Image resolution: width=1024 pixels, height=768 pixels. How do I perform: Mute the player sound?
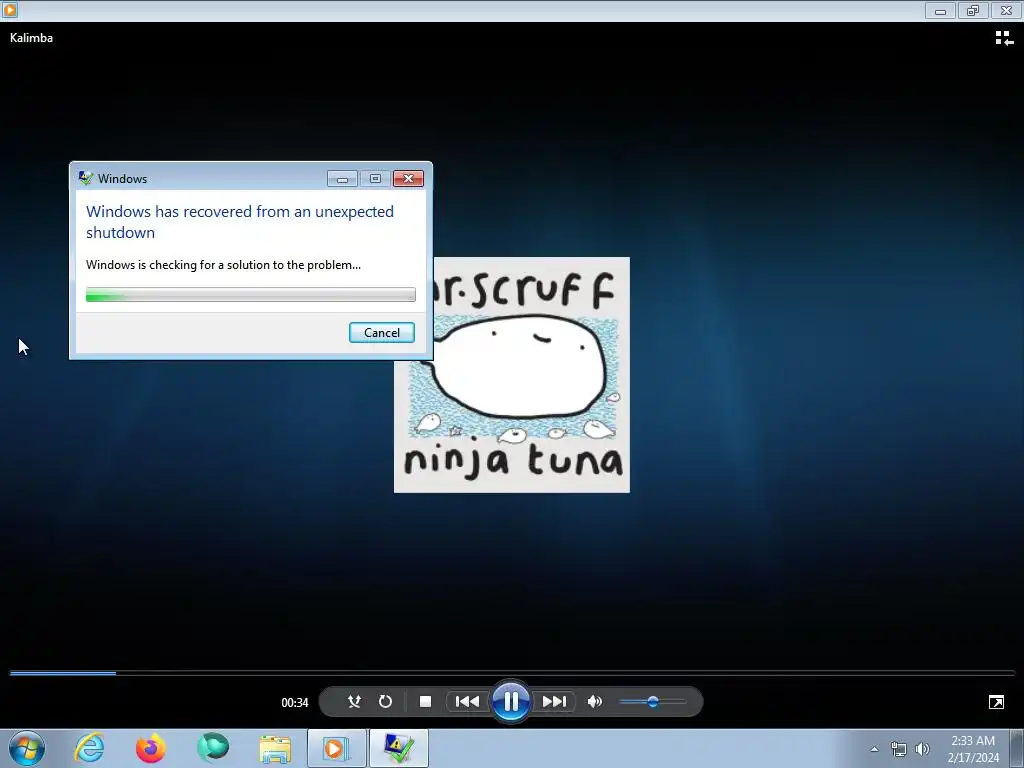pos(594,701)
